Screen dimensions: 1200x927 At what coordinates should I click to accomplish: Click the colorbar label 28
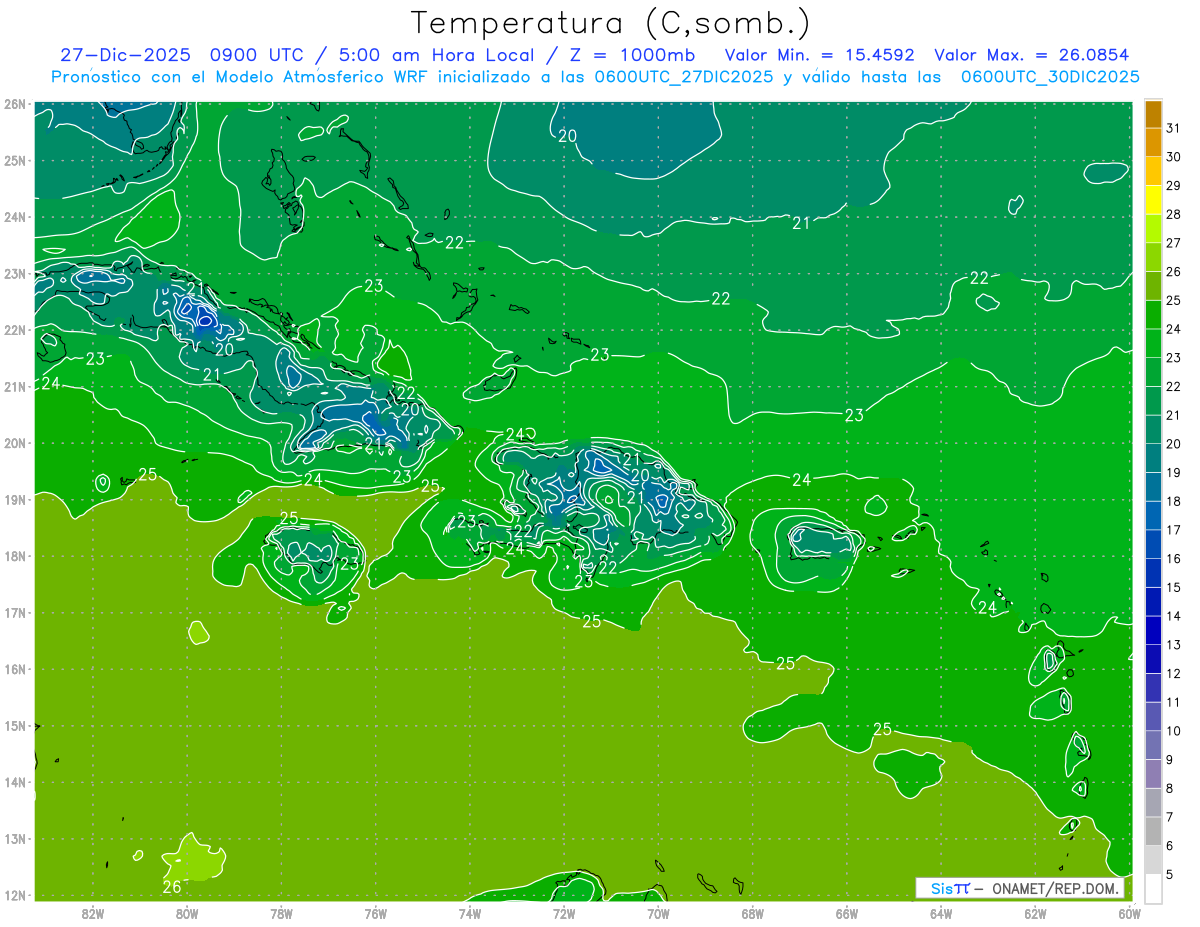(1174, 214)
